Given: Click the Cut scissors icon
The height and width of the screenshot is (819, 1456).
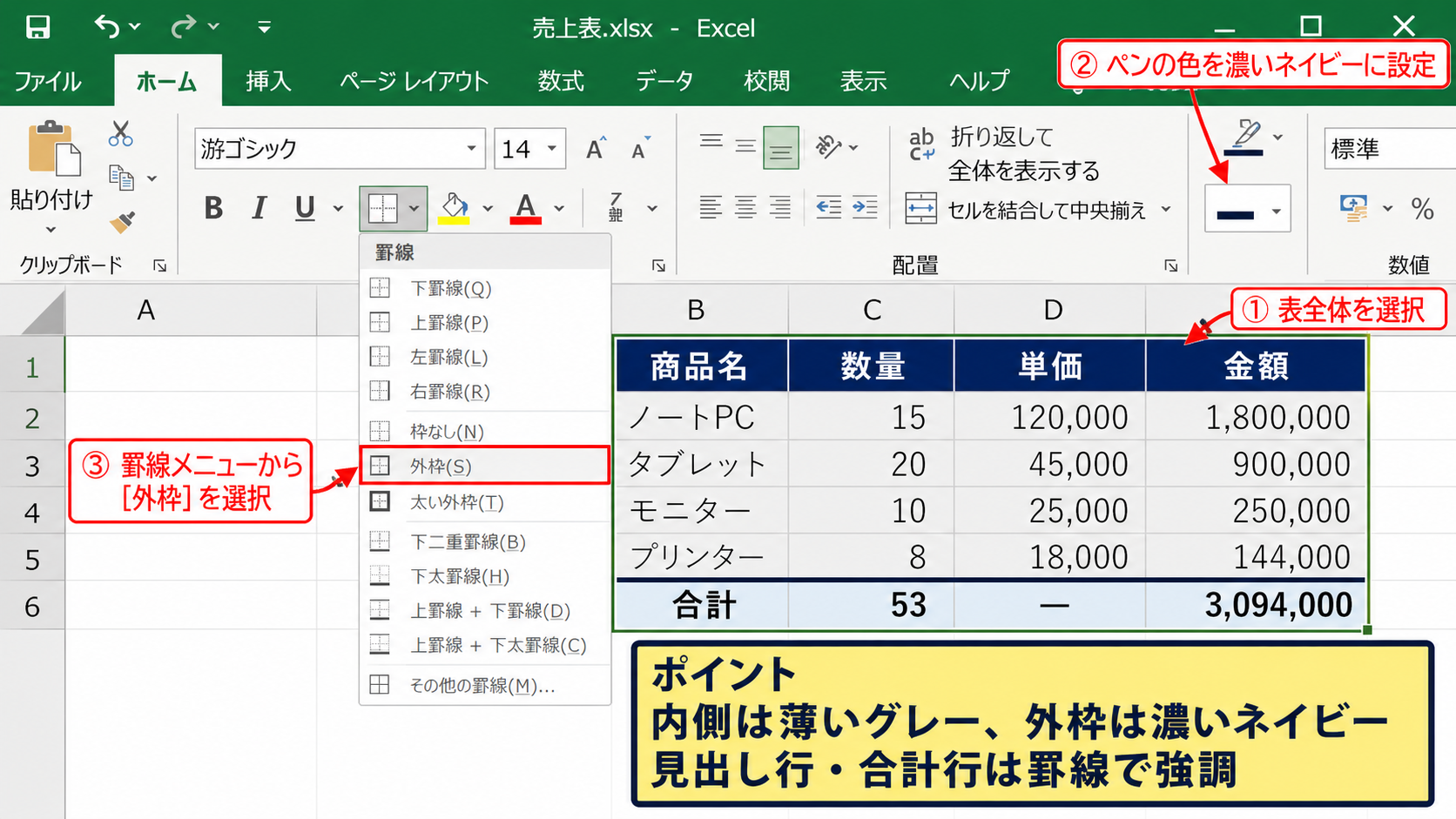Looking at the screenshot, I should (x=121, y=133).
